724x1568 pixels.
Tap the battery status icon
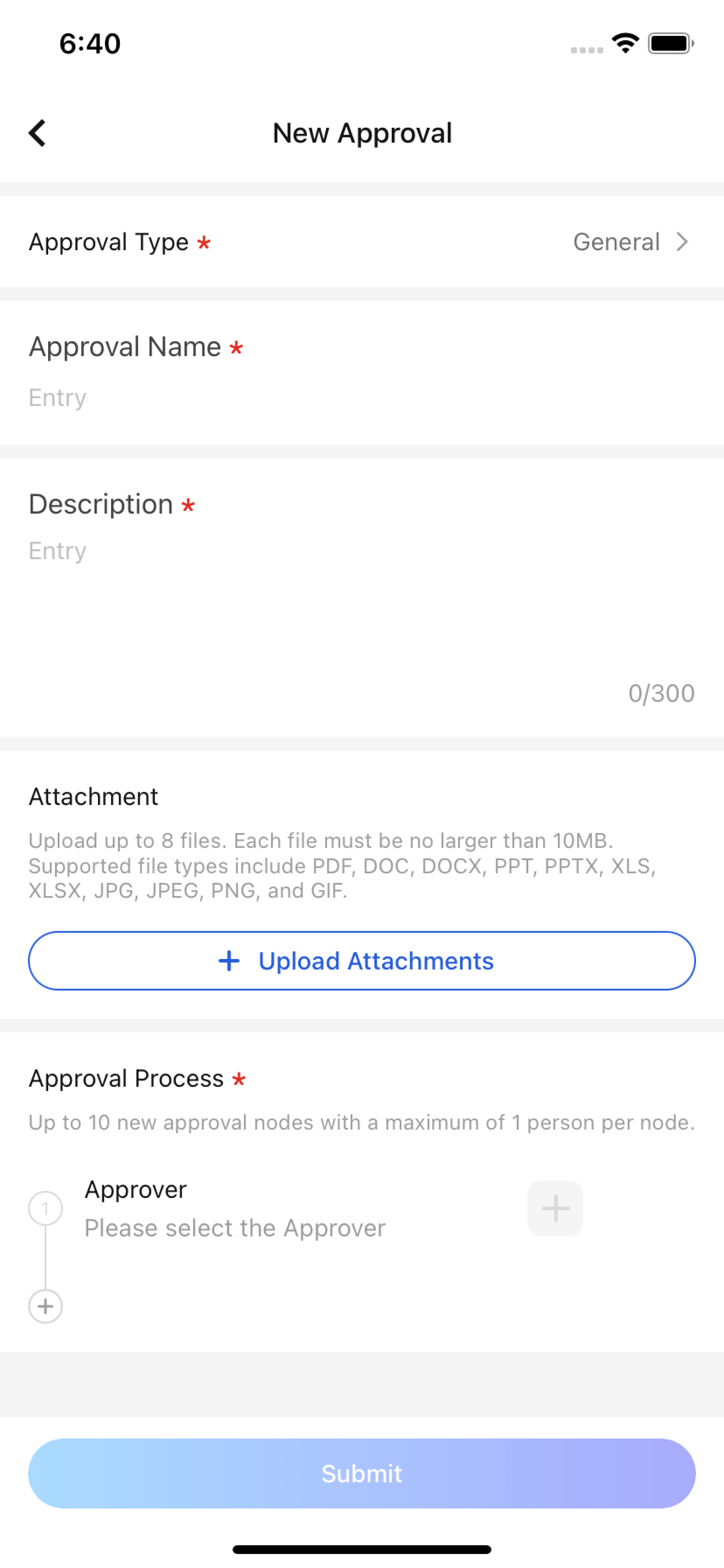pos(671,44)
